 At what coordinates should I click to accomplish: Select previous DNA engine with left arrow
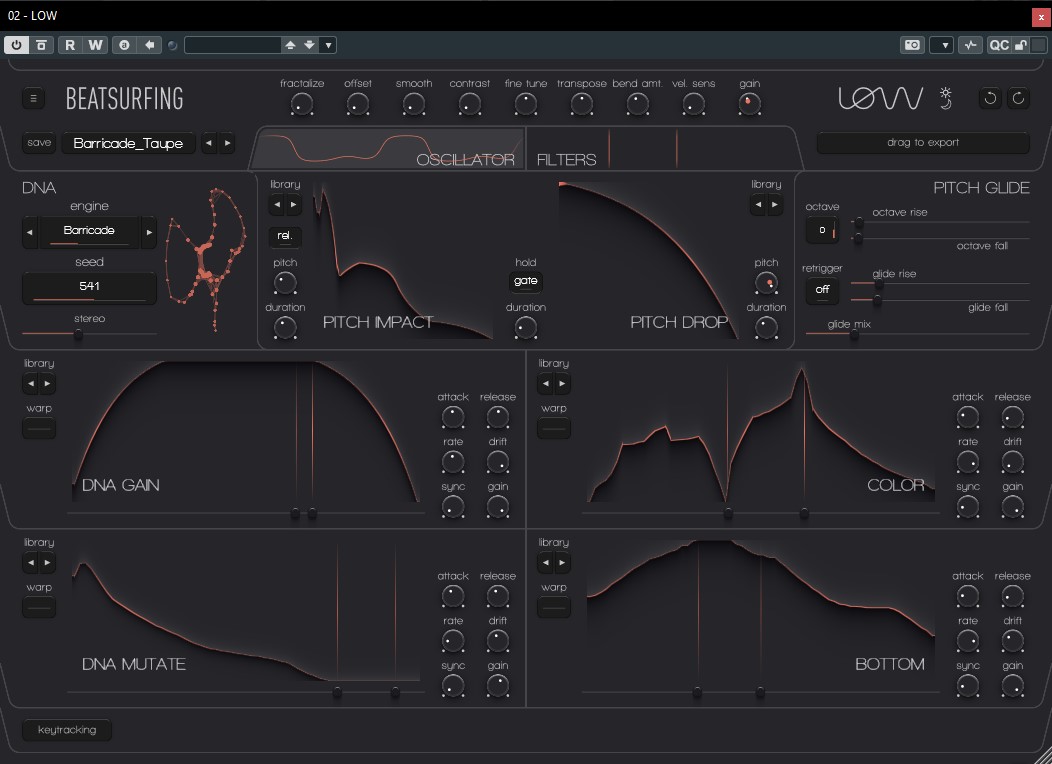point(30,232)
